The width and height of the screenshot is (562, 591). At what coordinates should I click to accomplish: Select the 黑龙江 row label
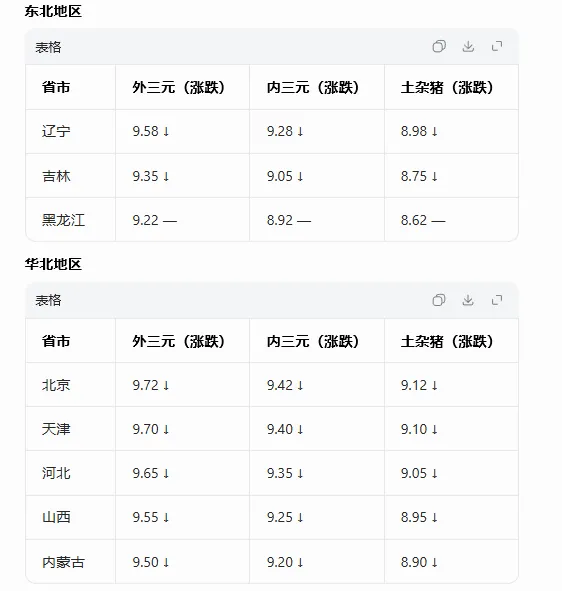pyautogui.click(x=63, y=220)
